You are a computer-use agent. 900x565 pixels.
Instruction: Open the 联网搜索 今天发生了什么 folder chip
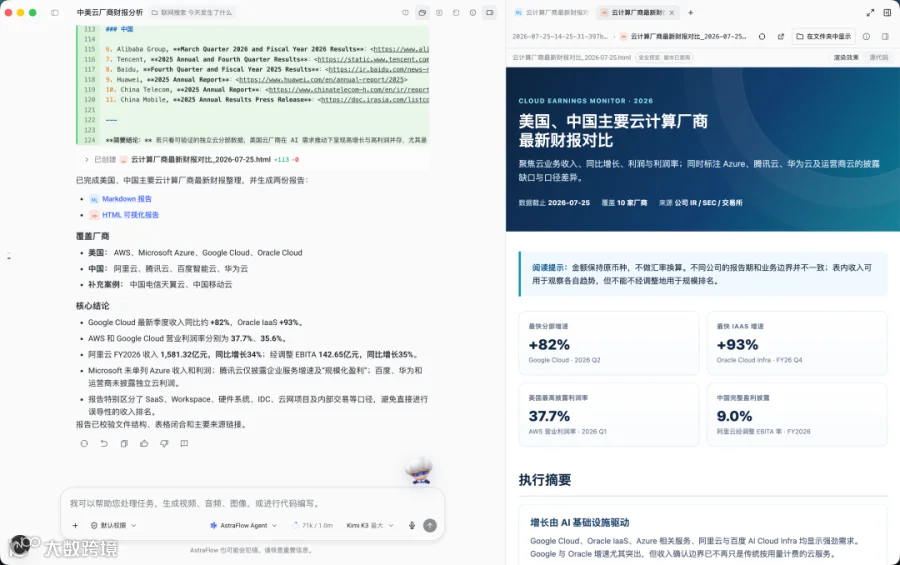192,12
